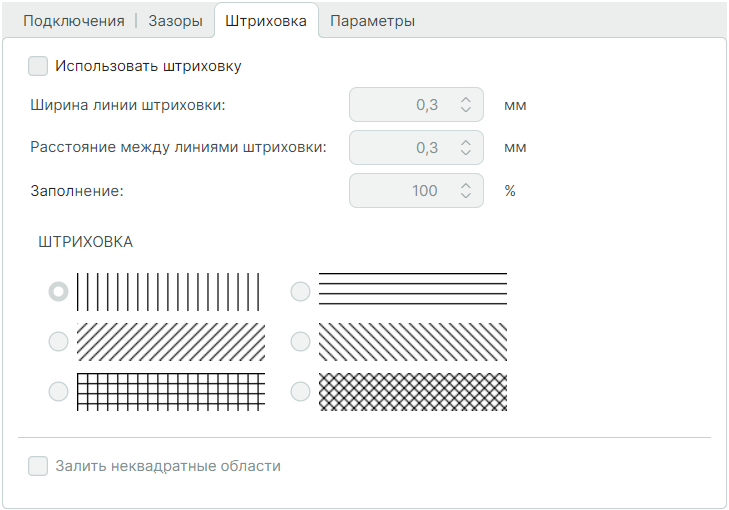Choose the forward diagonal hatch pattern image
The width and height of the screenshot is (729, 510).
click(x=170, y=341)
